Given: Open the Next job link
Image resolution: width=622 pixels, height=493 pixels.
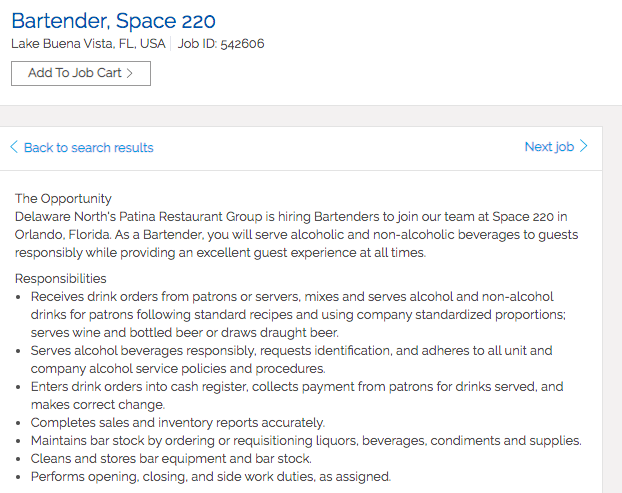Looking at the screenshot, I should [549, 147].
